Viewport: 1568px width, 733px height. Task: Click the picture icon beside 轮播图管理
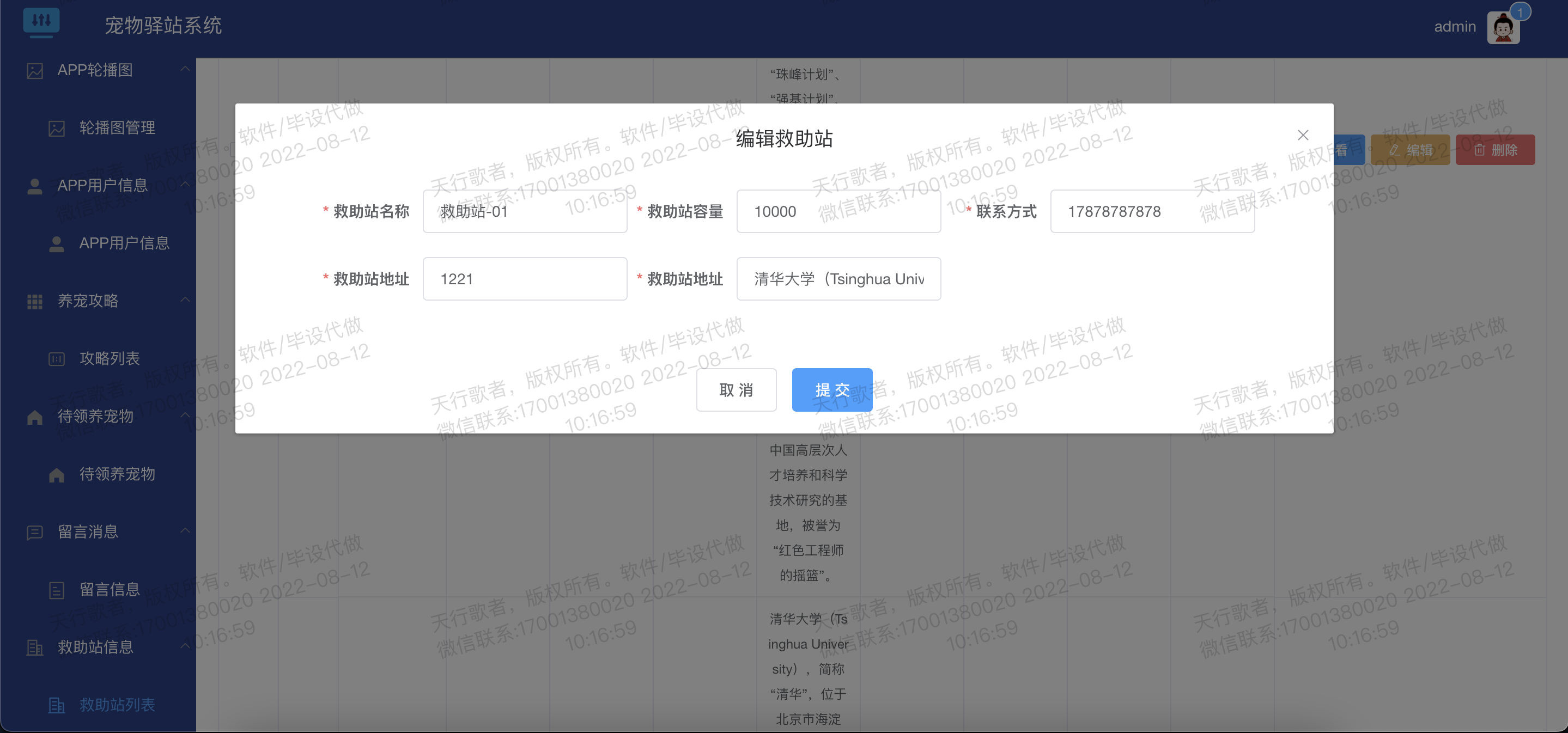tap(56, 128)
